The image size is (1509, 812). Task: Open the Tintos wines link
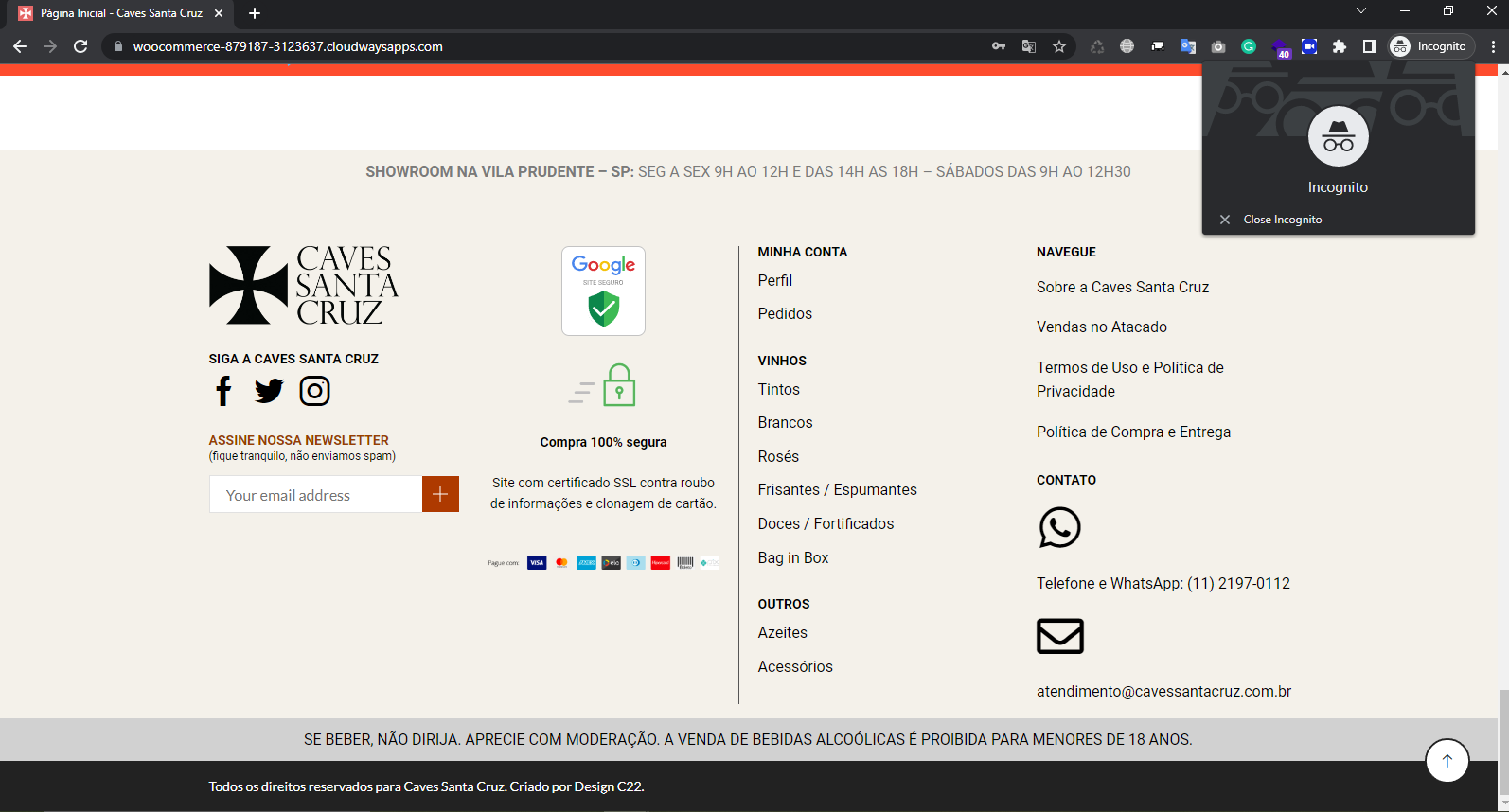pos(778,389)
